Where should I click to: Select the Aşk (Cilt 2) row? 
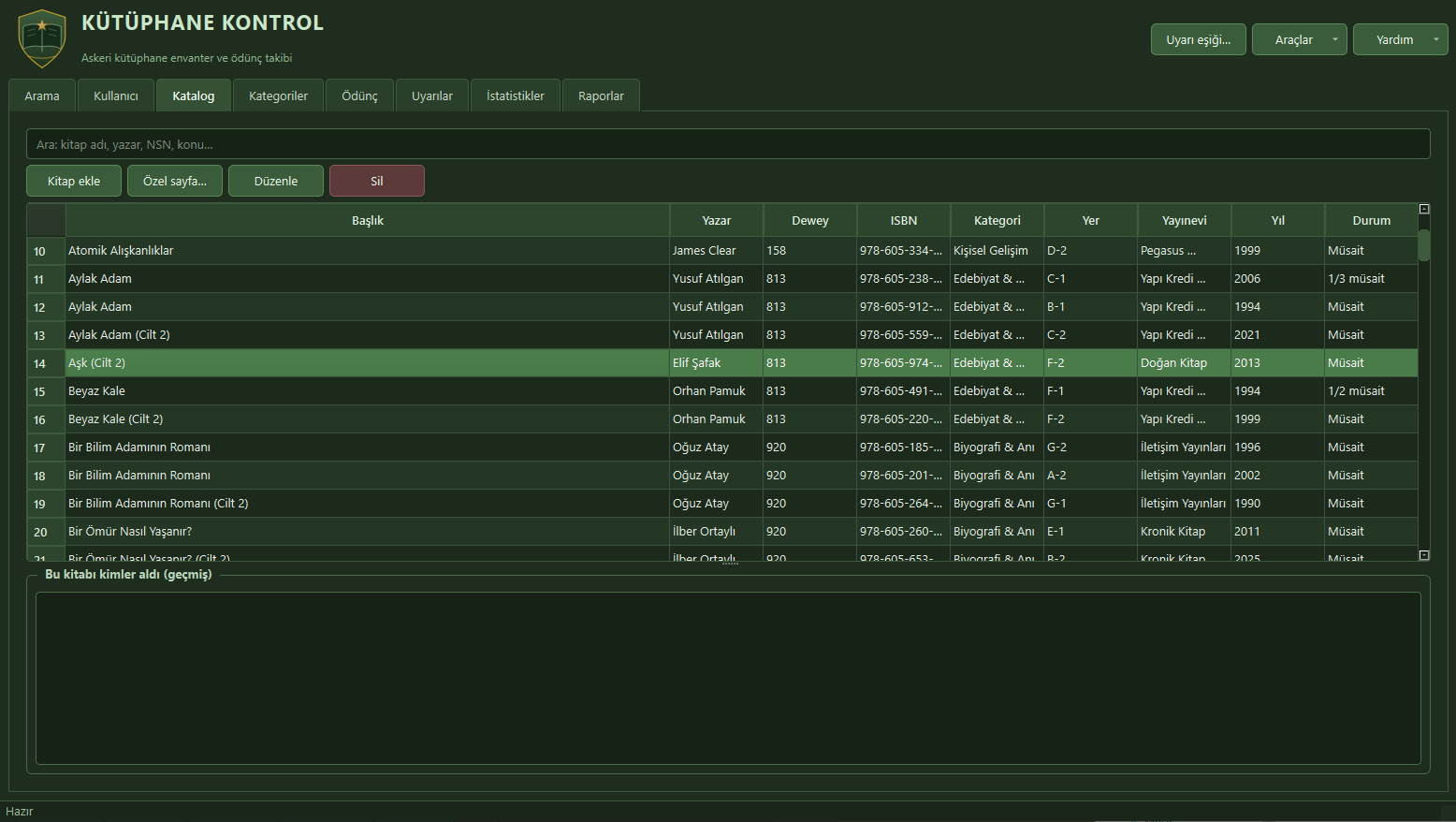(722, 362)
